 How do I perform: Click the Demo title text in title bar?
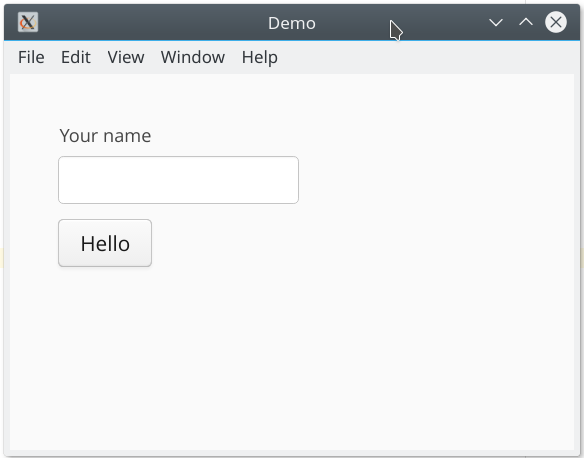click(292, 23)
